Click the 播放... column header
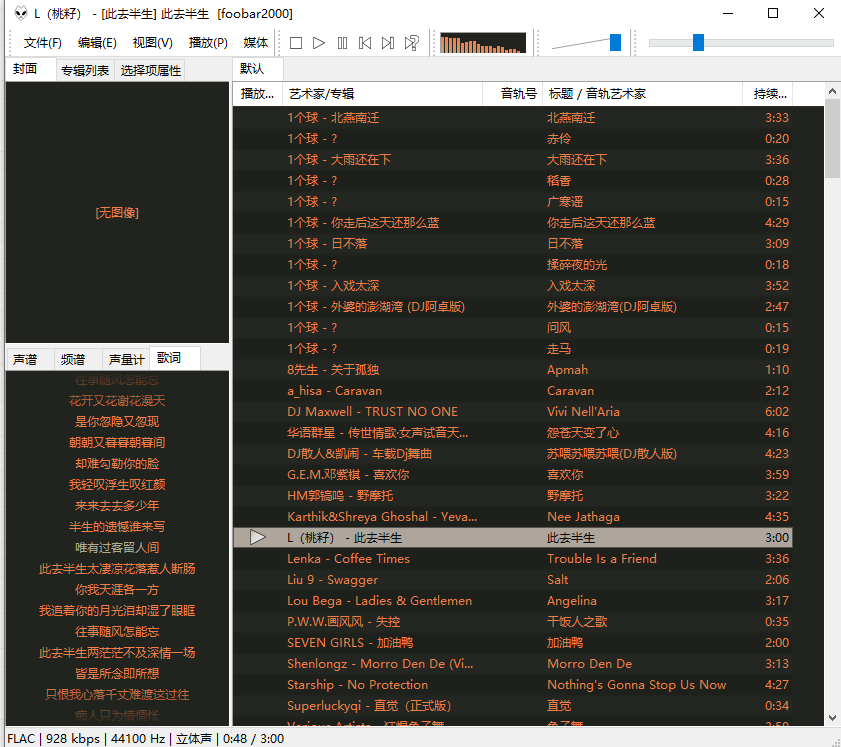841x747 pixels. pos(257,94)
